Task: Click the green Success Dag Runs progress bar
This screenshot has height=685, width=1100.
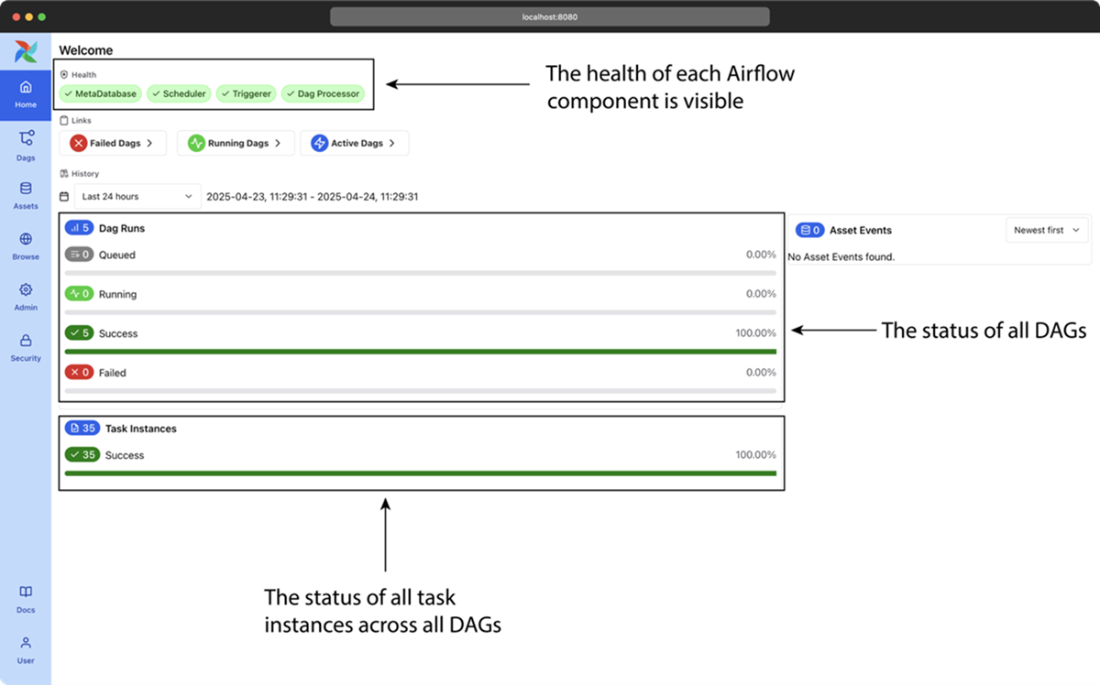Action: coord(420,352)
